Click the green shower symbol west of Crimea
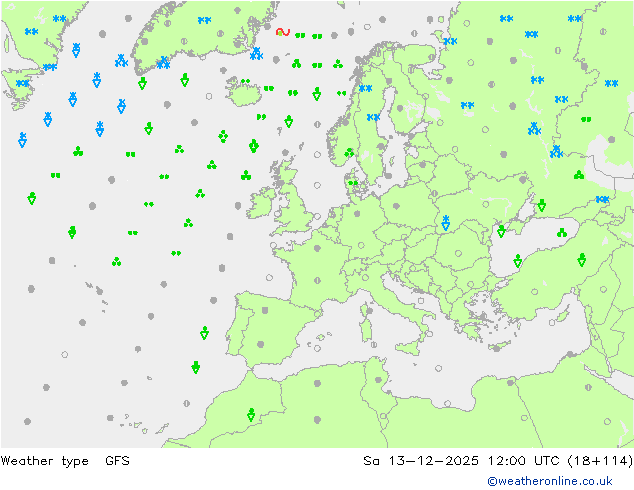This screenshot has width=634, height=490. (501, 231)
